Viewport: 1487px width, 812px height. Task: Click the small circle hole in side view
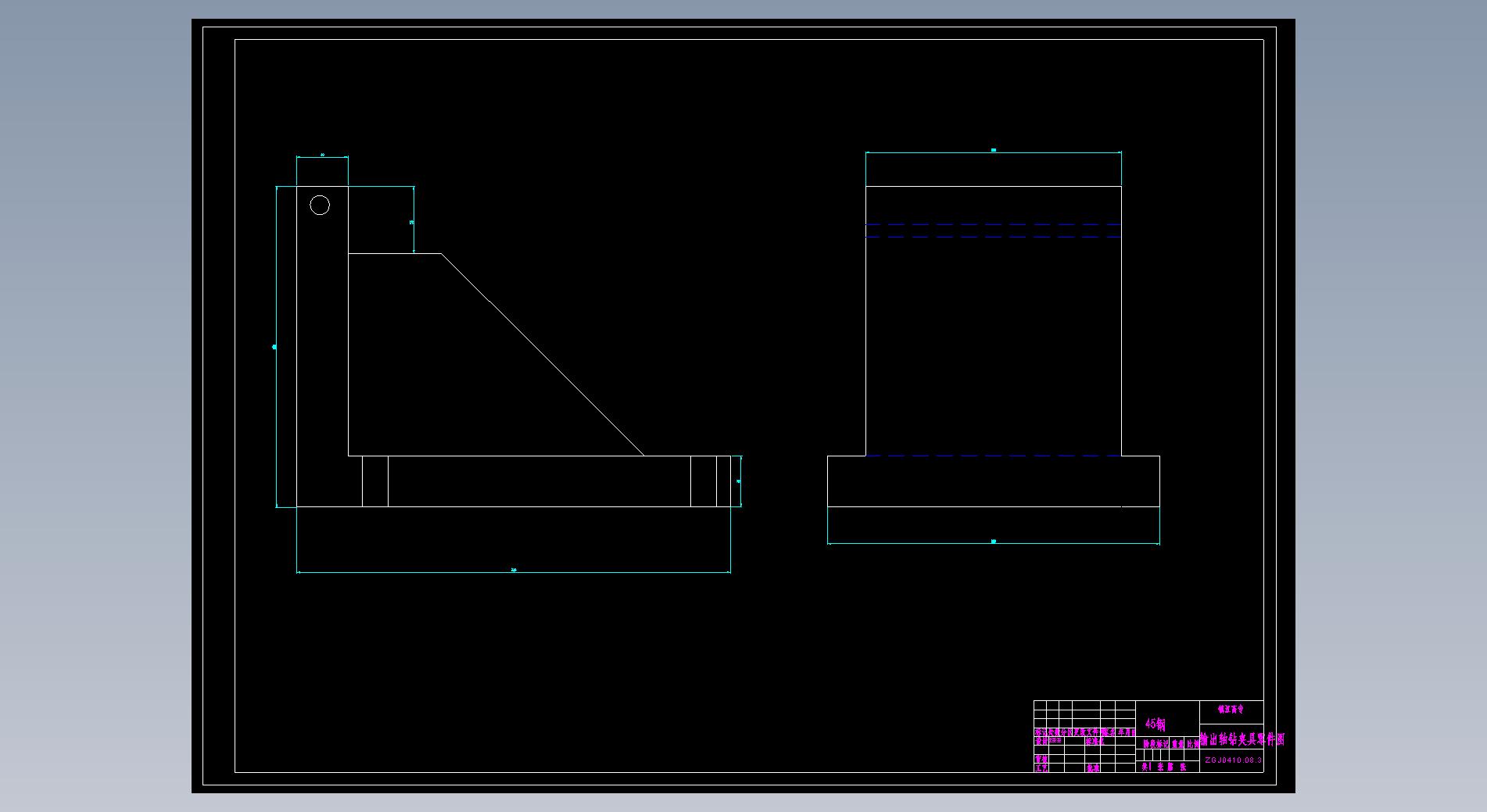pyautogui.click(x=320, y=205)
